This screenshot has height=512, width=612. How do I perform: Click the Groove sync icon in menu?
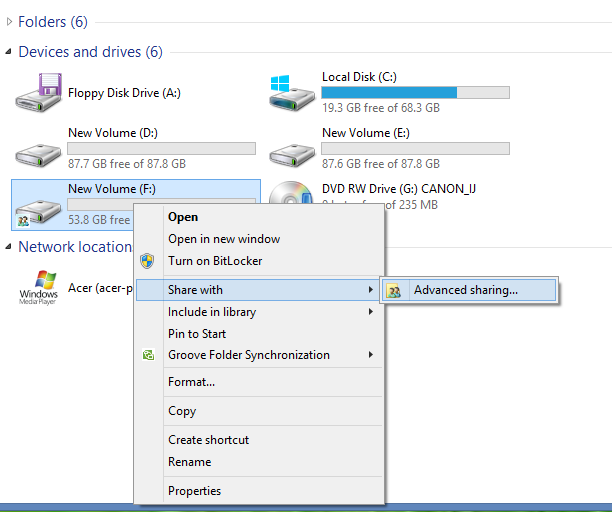[148, 355]
